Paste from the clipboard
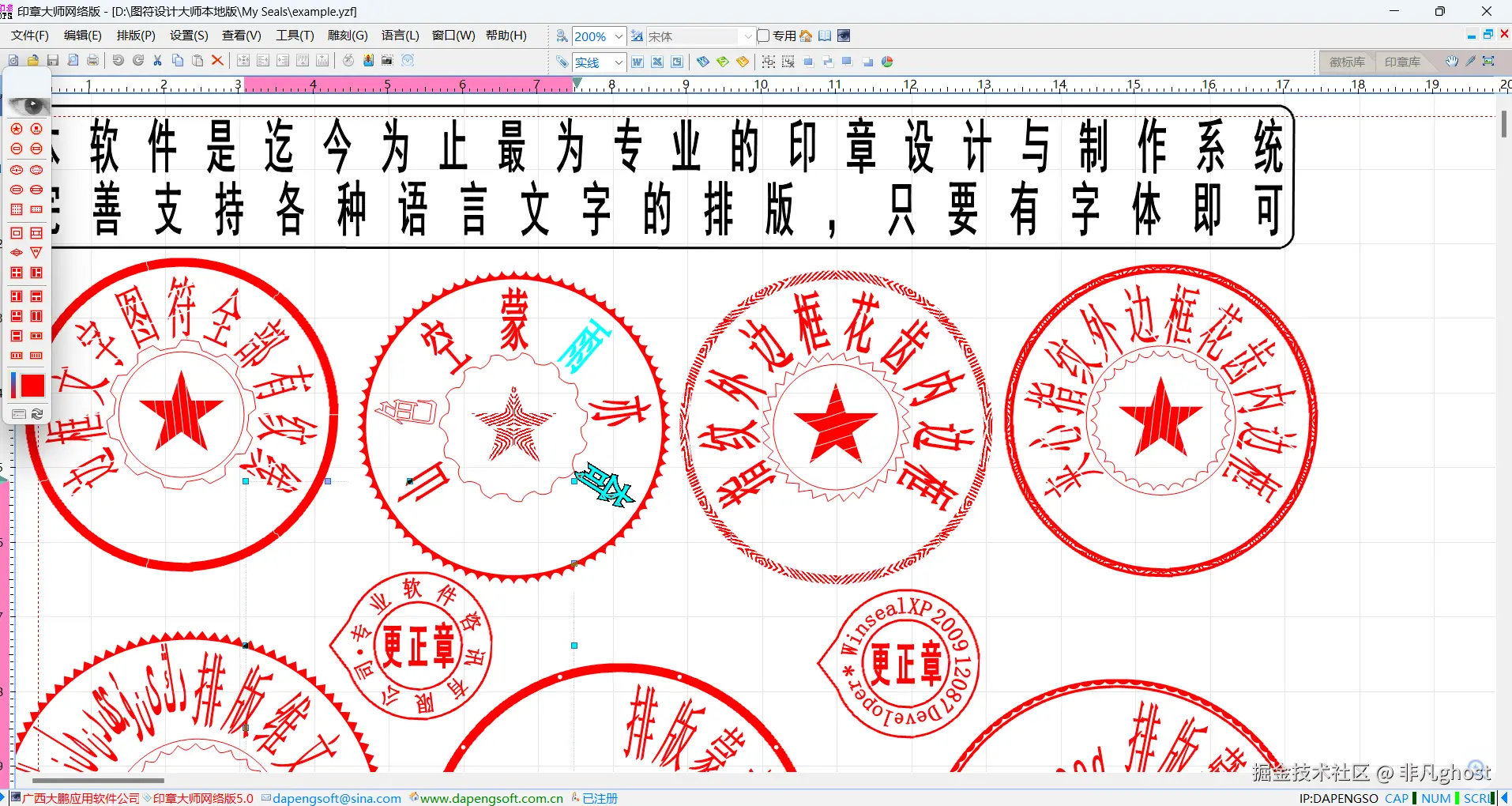This screenshot has height=806, width=1512. click(x=197, y=61)
